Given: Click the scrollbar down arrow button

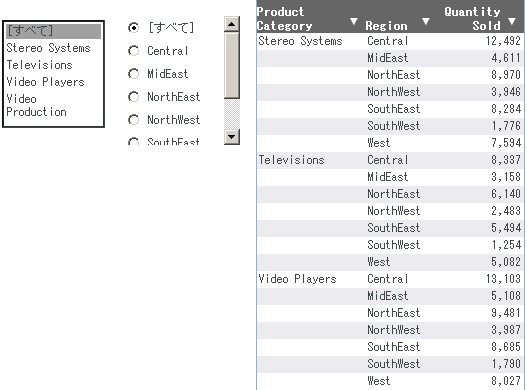Looking at the screenshot, I should pyautogui.click(x=232, y=137).
